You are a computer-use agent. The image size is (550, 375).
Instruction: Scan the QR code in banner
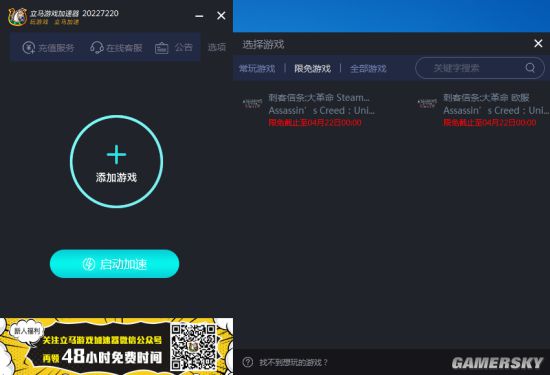193,347
